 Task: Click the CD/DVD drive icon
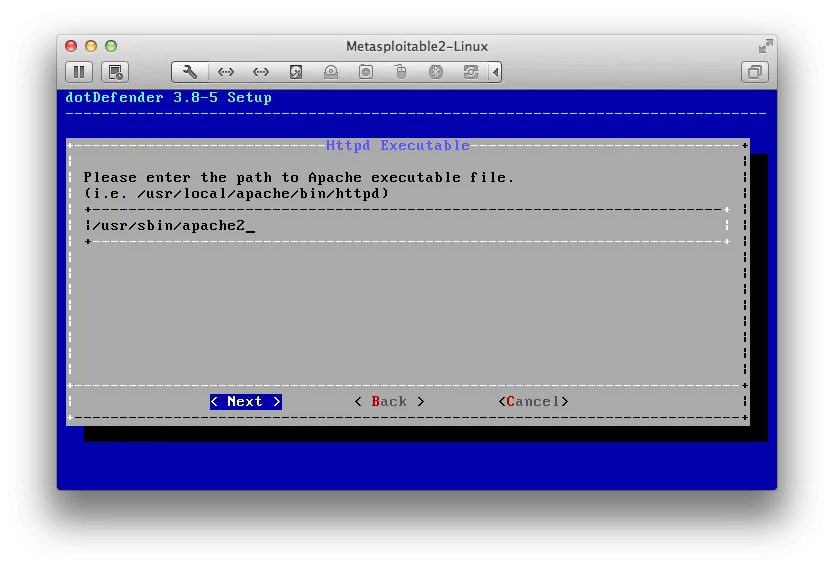click(331, 72)
